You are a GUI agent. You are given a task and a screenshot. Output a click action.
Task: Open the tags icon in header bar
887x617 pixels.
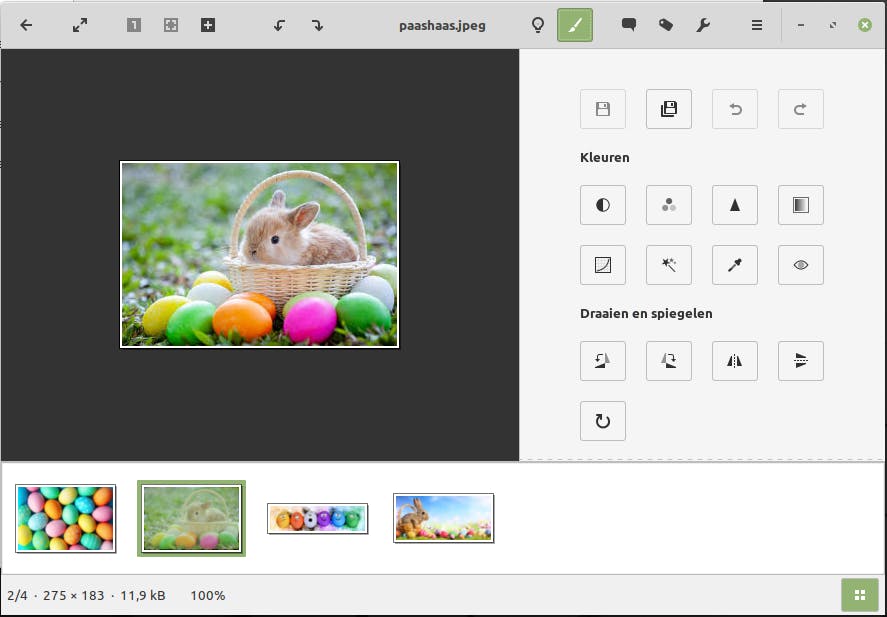pyautogui.click(x=666, y=25)
